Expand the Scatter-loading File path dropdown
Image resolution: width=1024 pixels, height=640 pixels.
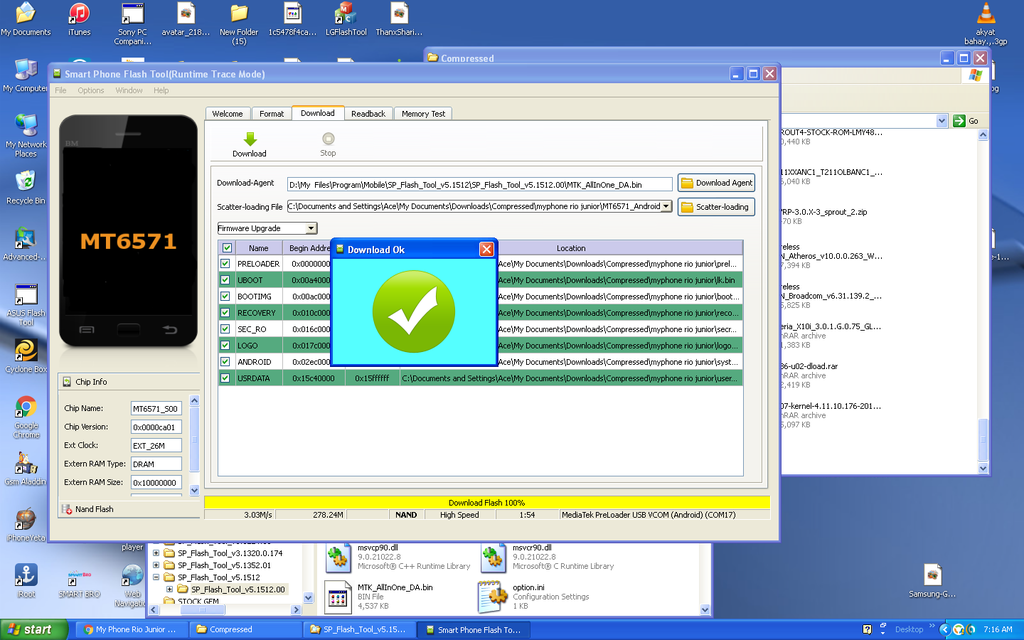point(666,207)
